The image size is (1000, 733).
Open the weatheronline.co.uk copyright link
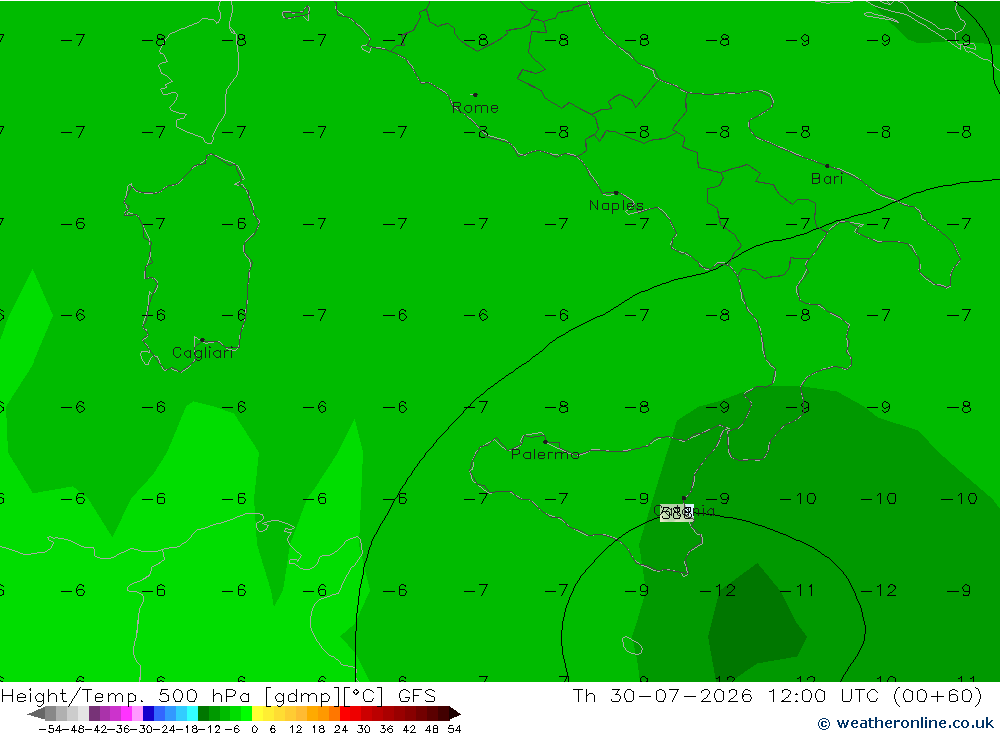pyautogui.click(x=906, y=723)
